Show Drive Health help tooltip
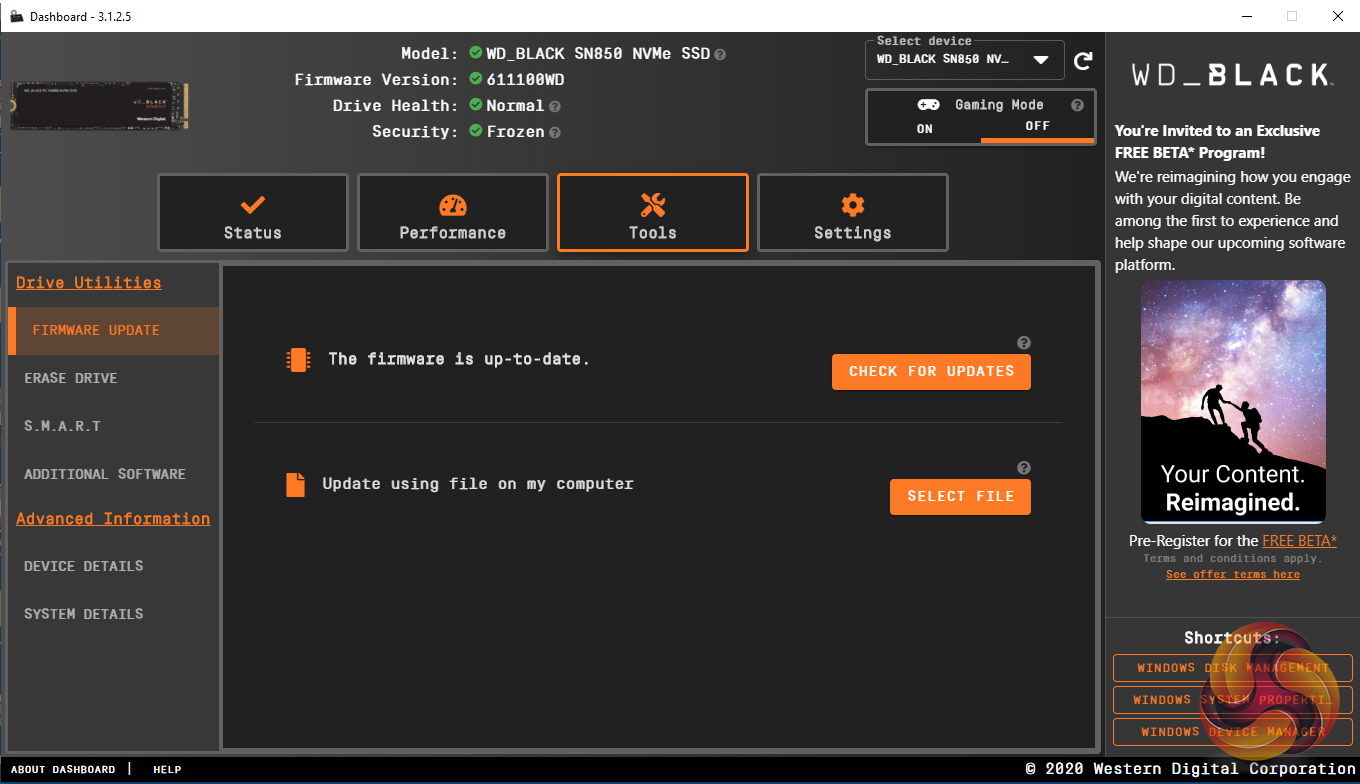This screenshot has height=784, width=1360. [x=555, y=106]
